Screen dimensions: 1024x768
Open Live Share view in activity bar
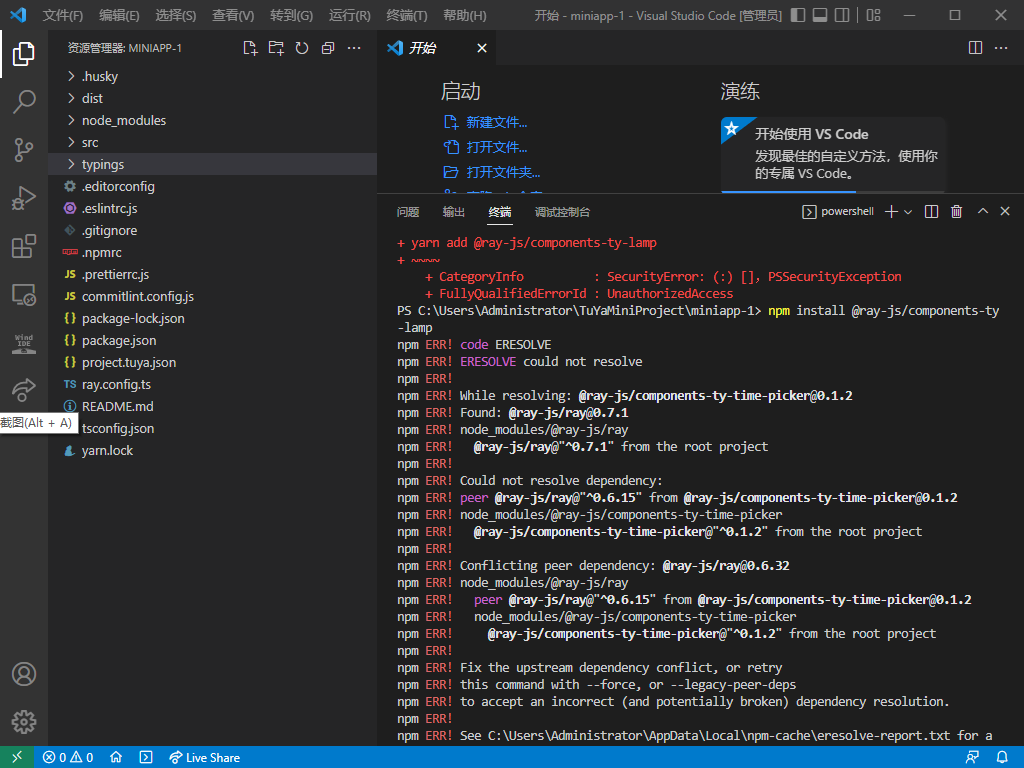tap(24, 390)
